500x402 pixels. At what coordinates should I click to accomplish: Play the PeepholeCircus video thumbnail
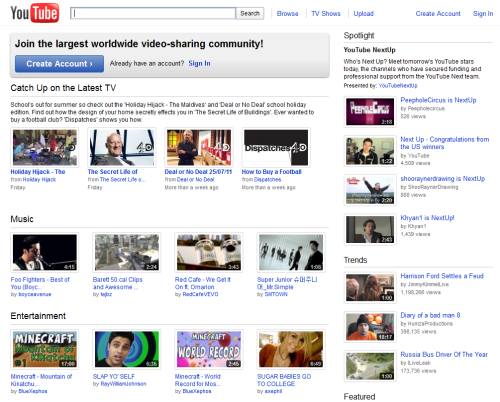pyautogui.click(x=370, y=112)
